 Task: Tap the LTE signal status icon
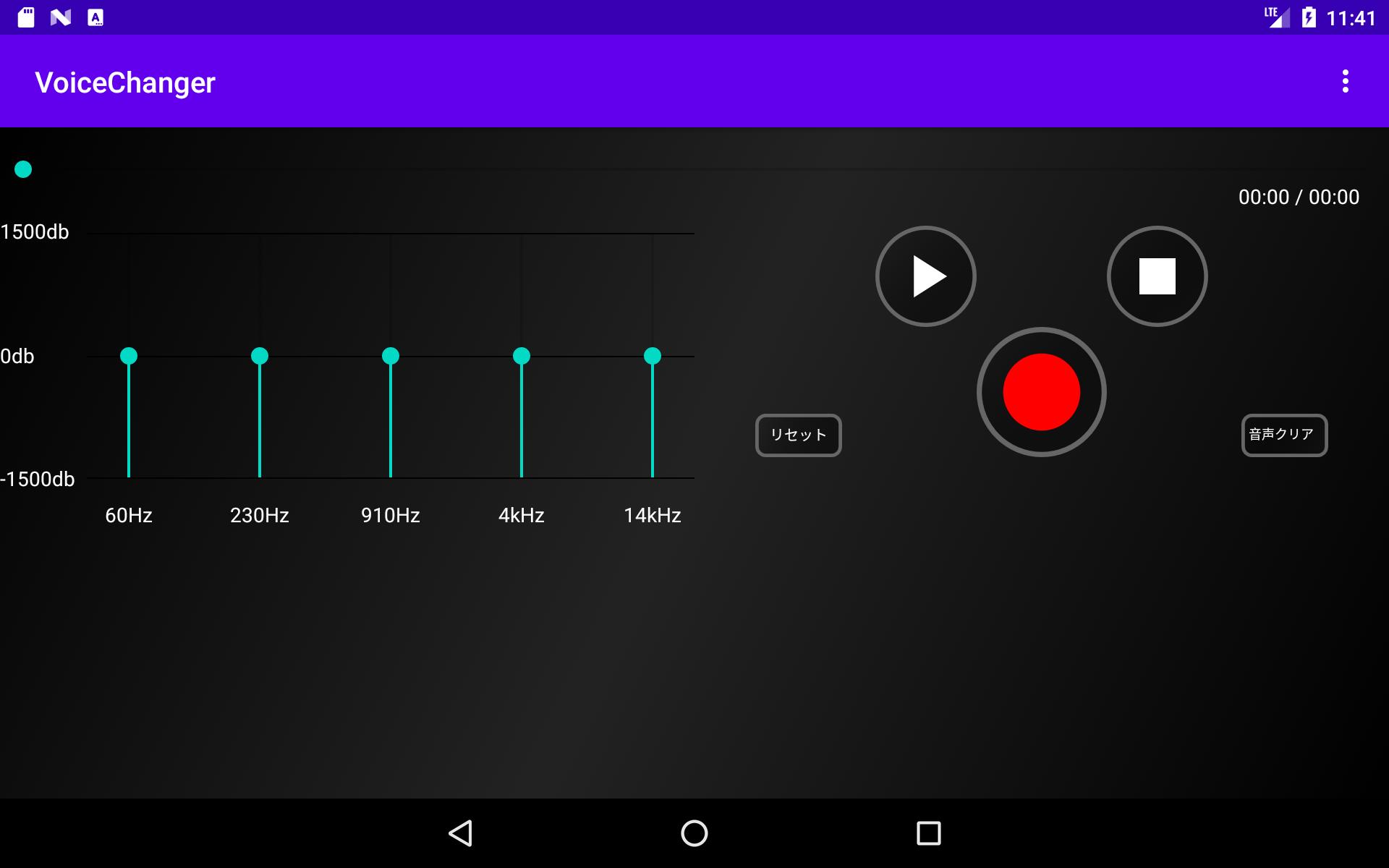[x=1277, y=17]
